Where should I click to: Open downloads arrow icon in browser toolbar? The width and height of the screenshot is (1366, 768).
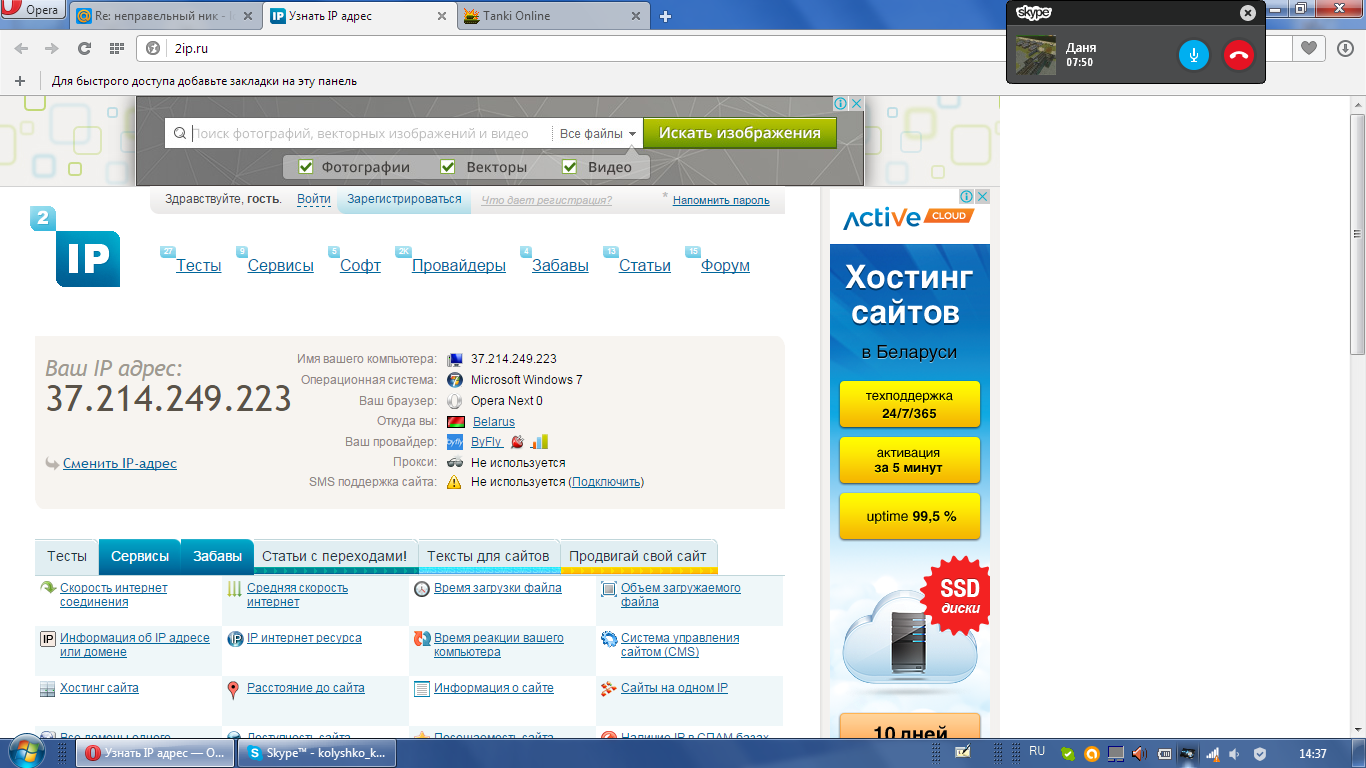1345,48
